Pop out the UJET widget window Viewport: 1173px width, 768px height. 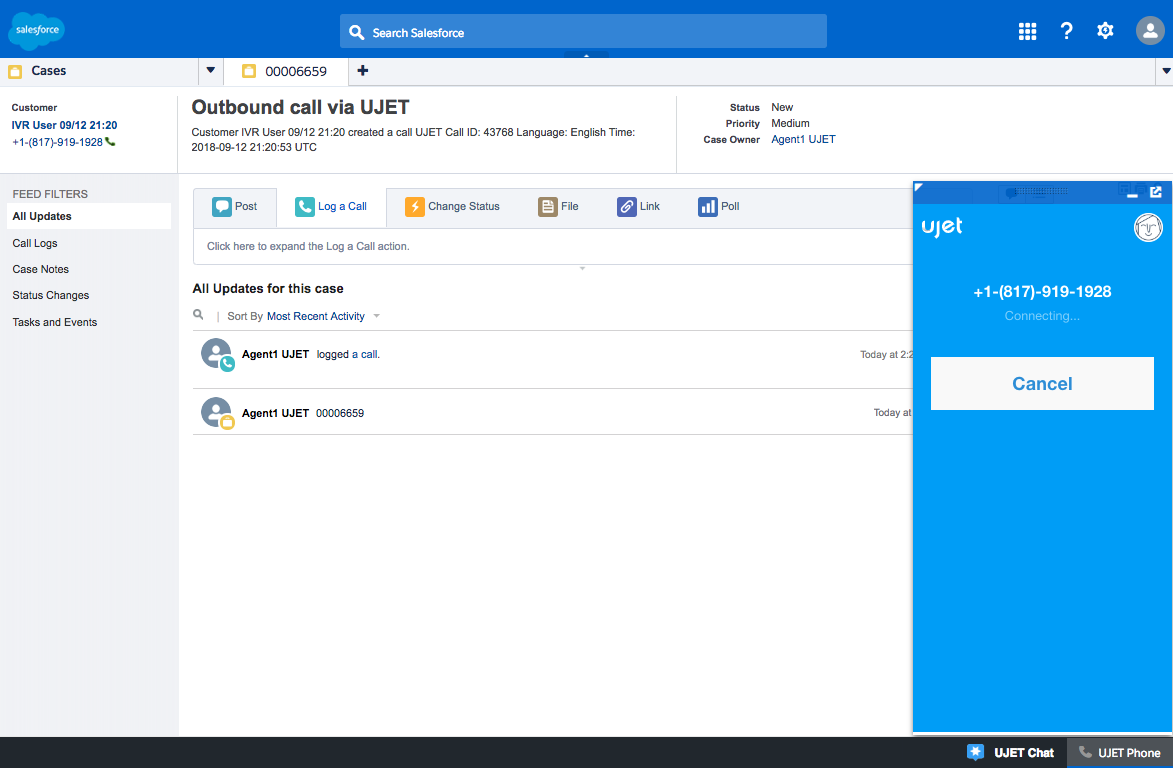[x=1156, y=192]
